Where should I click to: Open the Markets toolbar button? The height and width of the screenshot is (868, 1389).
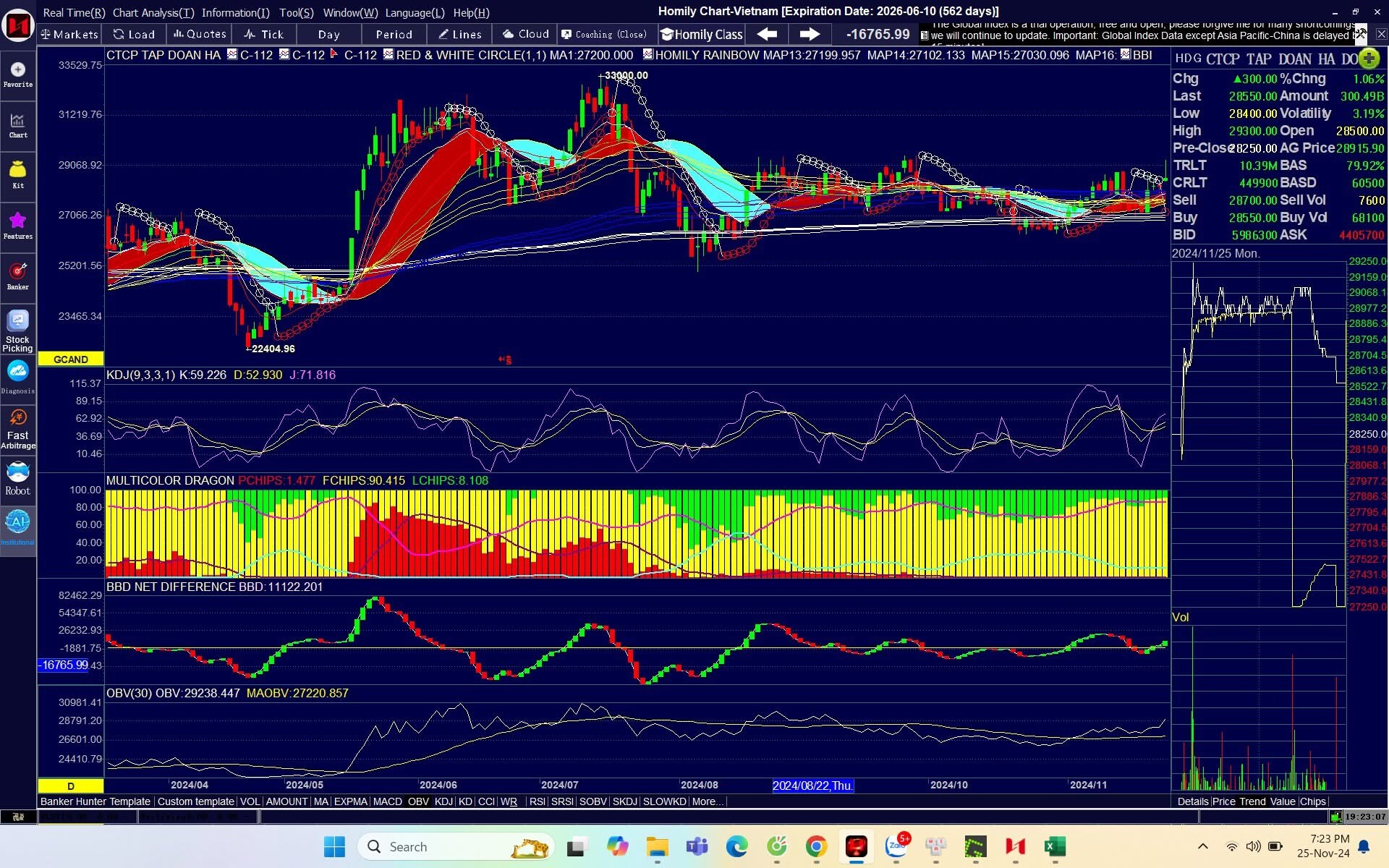70,34
